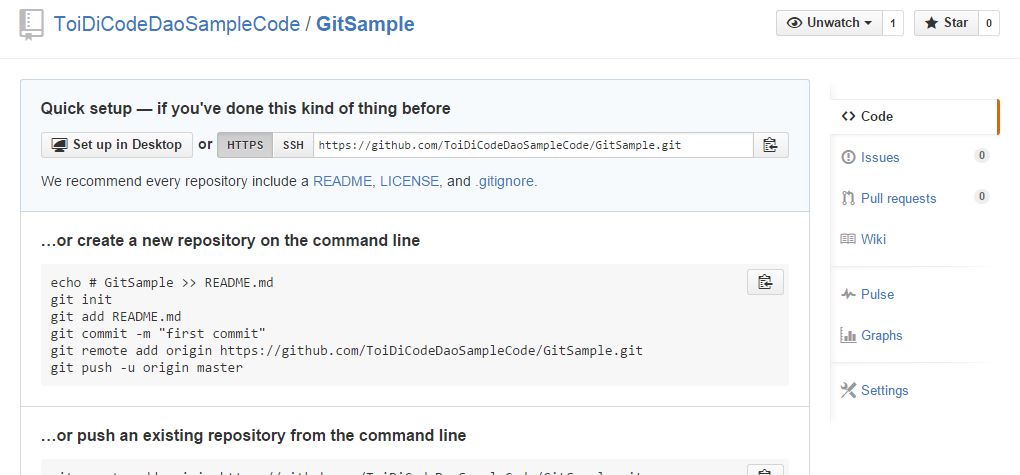
Task: Click the Settings tools icon
Action: pyautogui.click(x=848, y=390)
